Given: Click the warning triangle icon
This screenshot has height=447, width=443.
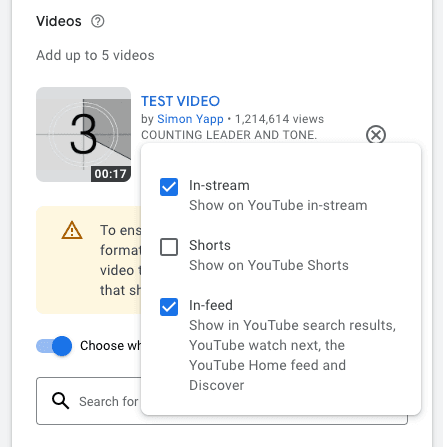Looking at the screenshot, I should tap(72, 230).
